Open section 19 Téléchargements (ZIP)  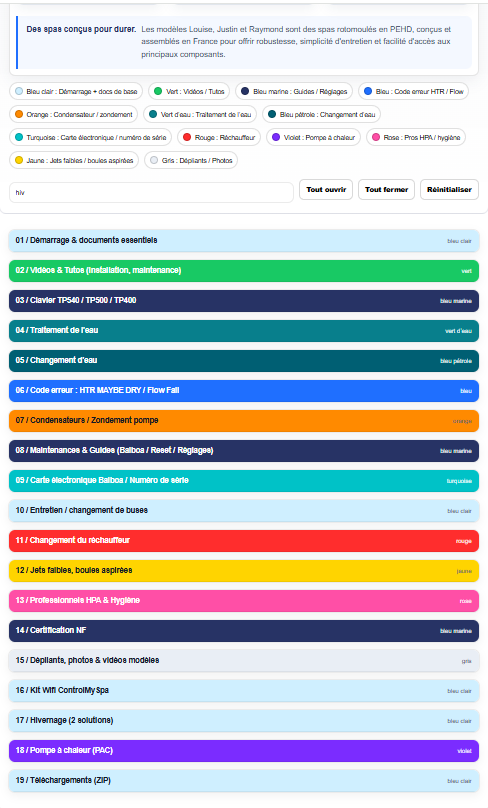[x=244, y=781]
